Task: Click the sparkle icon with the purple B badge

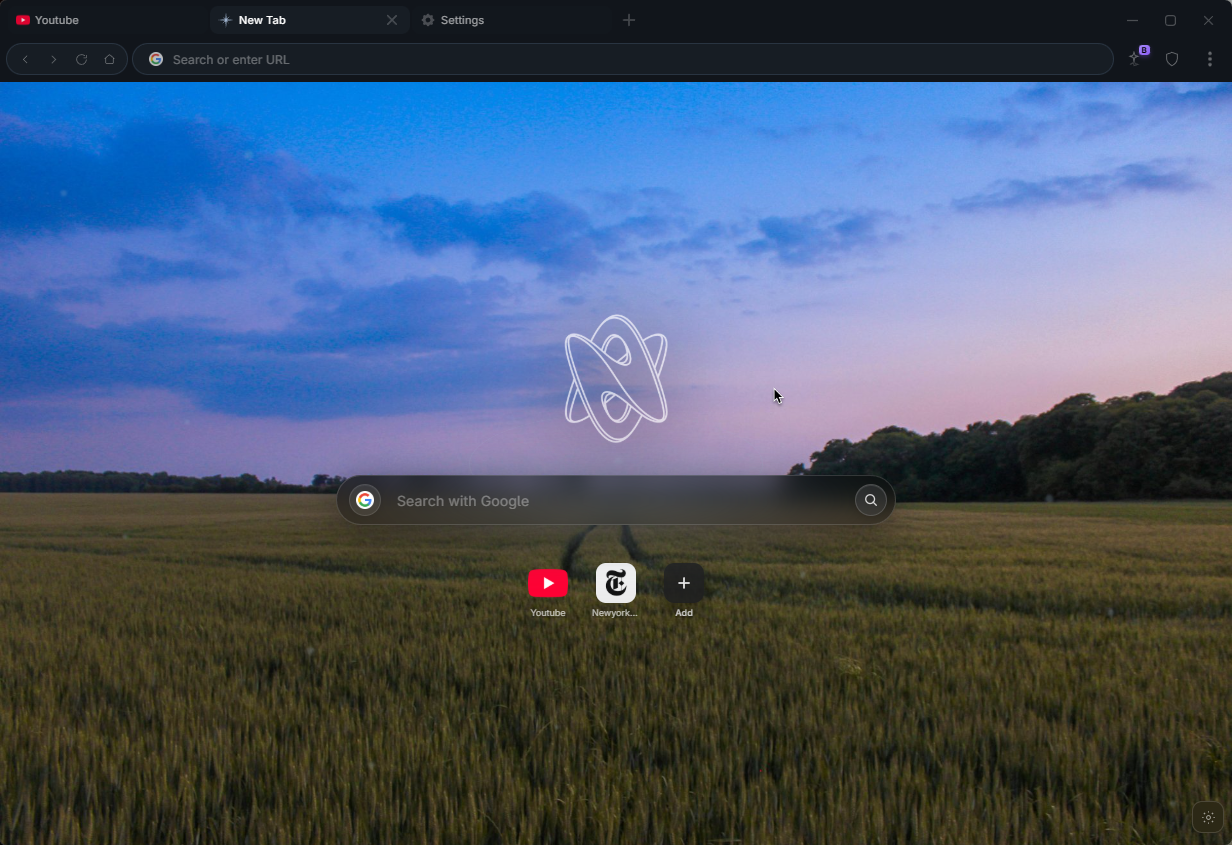Action: click(x=1135, y=59)
